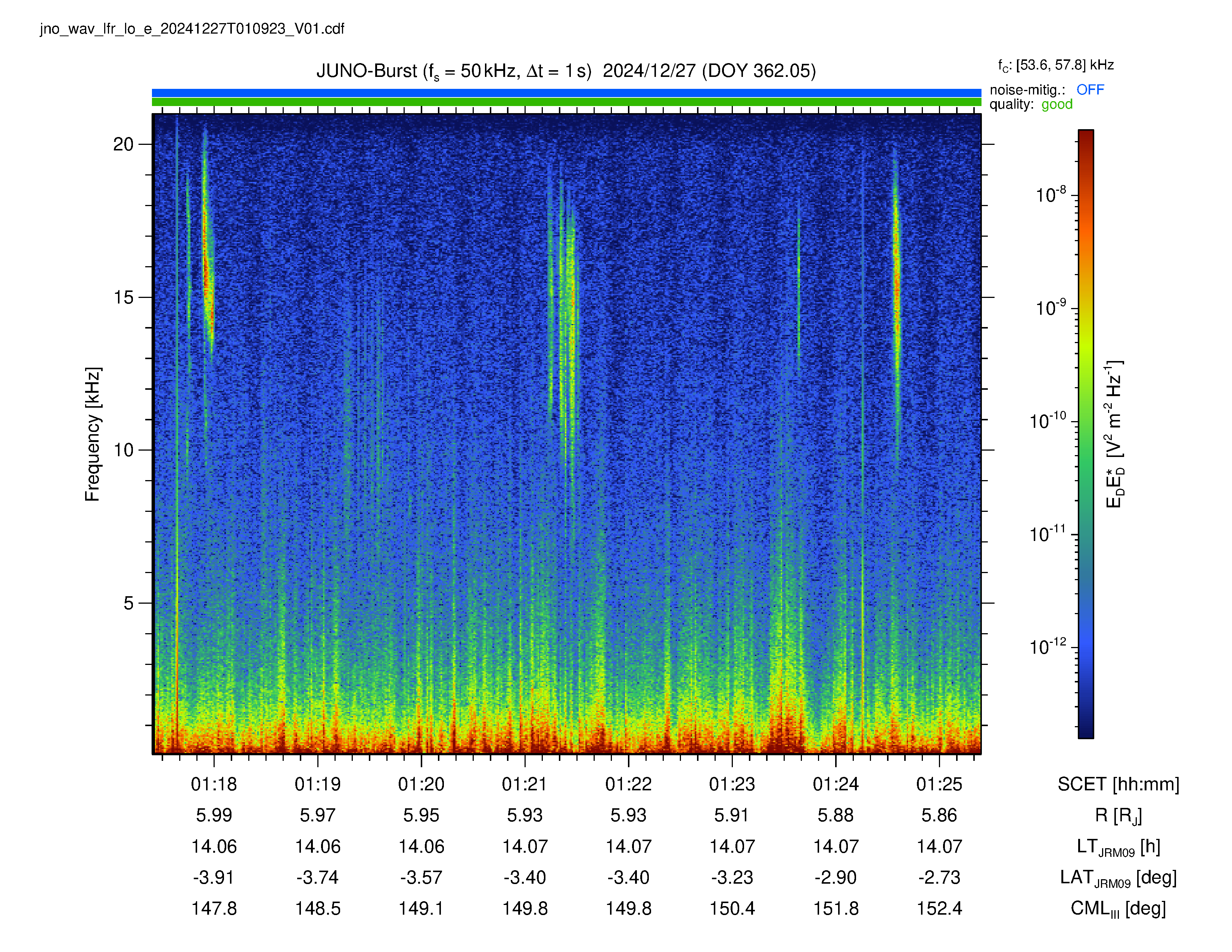Click the Frequency [kHz] axis title
Image resolution: width=1232 pixels, height=952 pixels.
pos(93,434)
